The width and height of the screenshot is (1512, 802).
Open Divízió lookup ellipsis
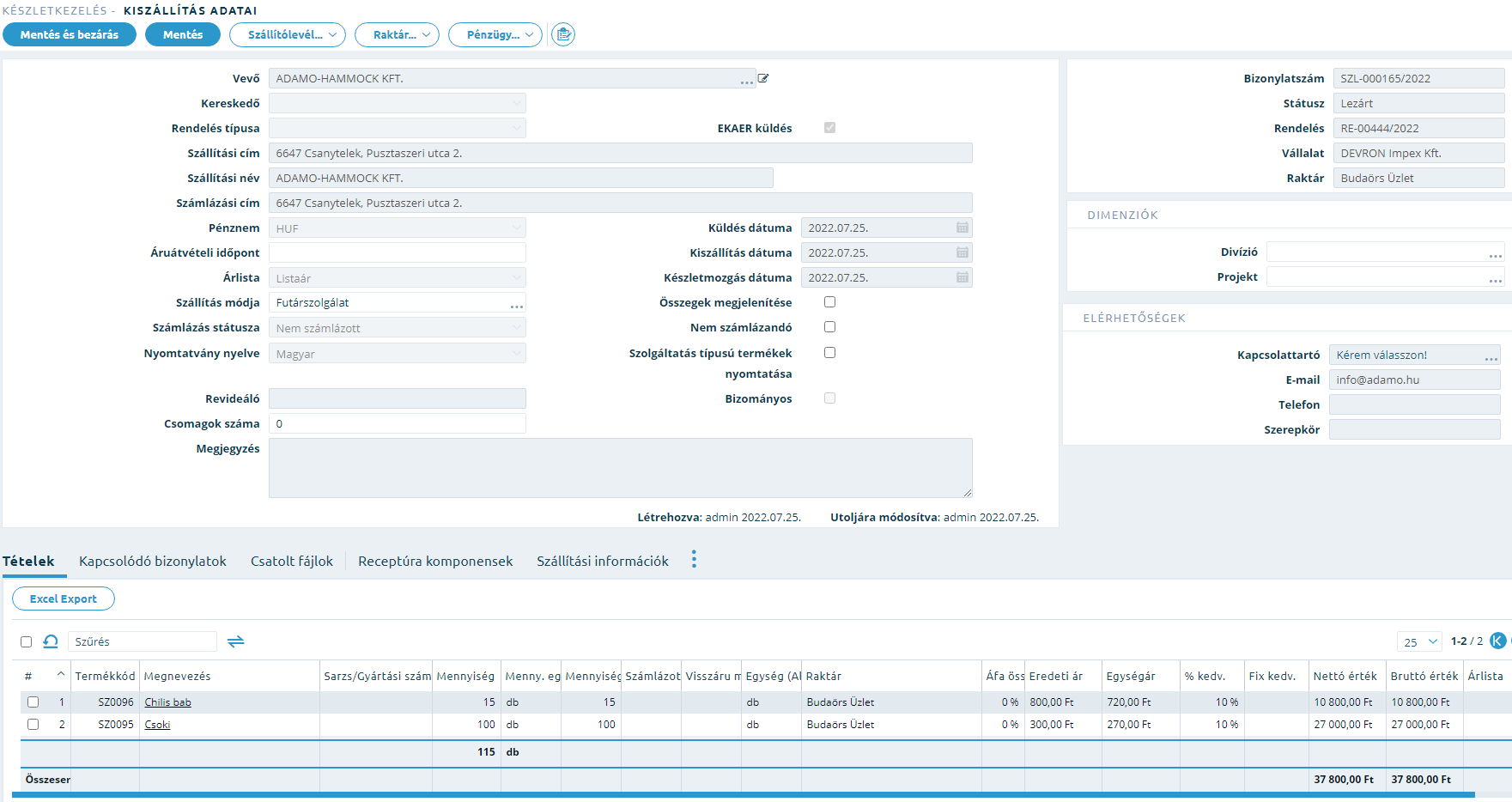click(x=1496, y=254)
